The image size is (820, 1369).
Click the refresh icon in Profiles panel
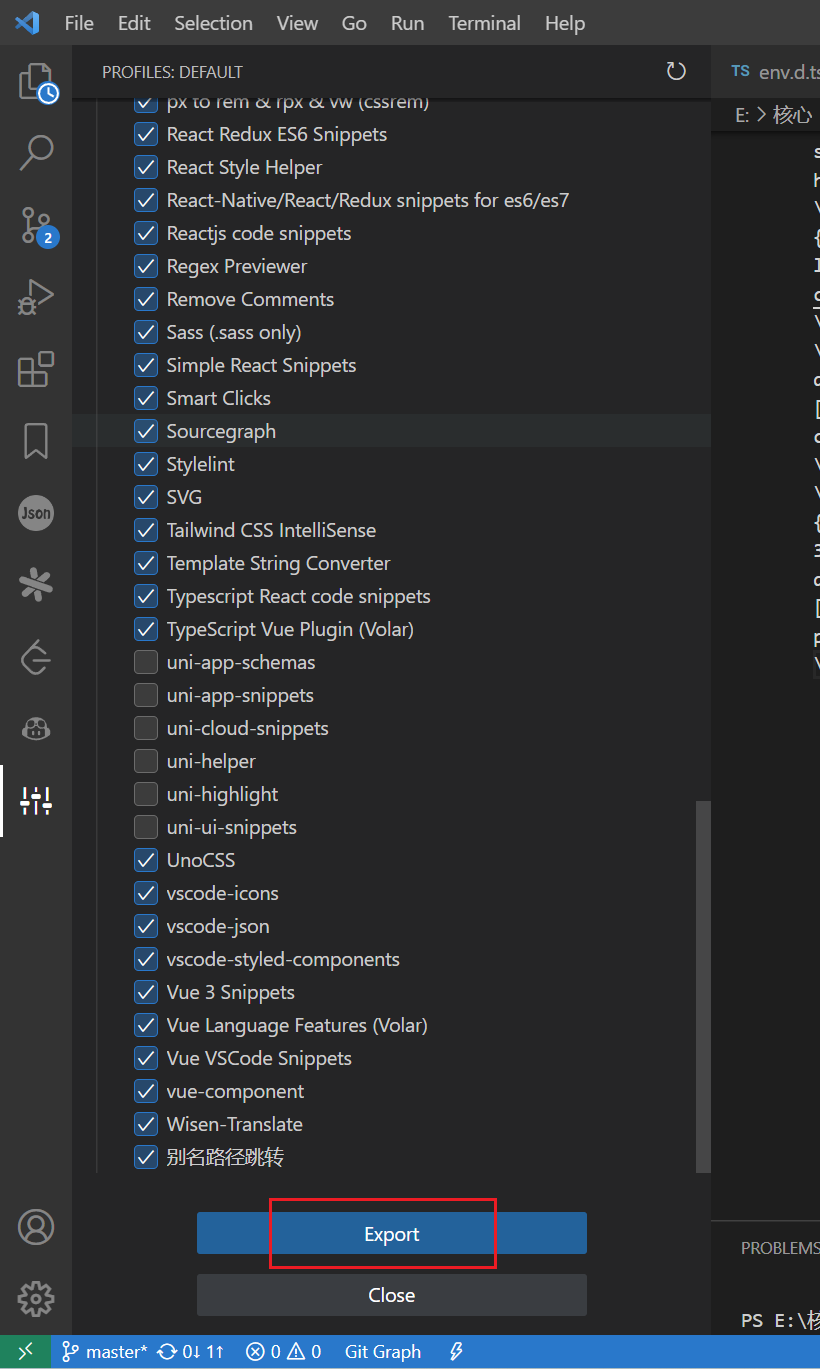click(x=676, y=71)
